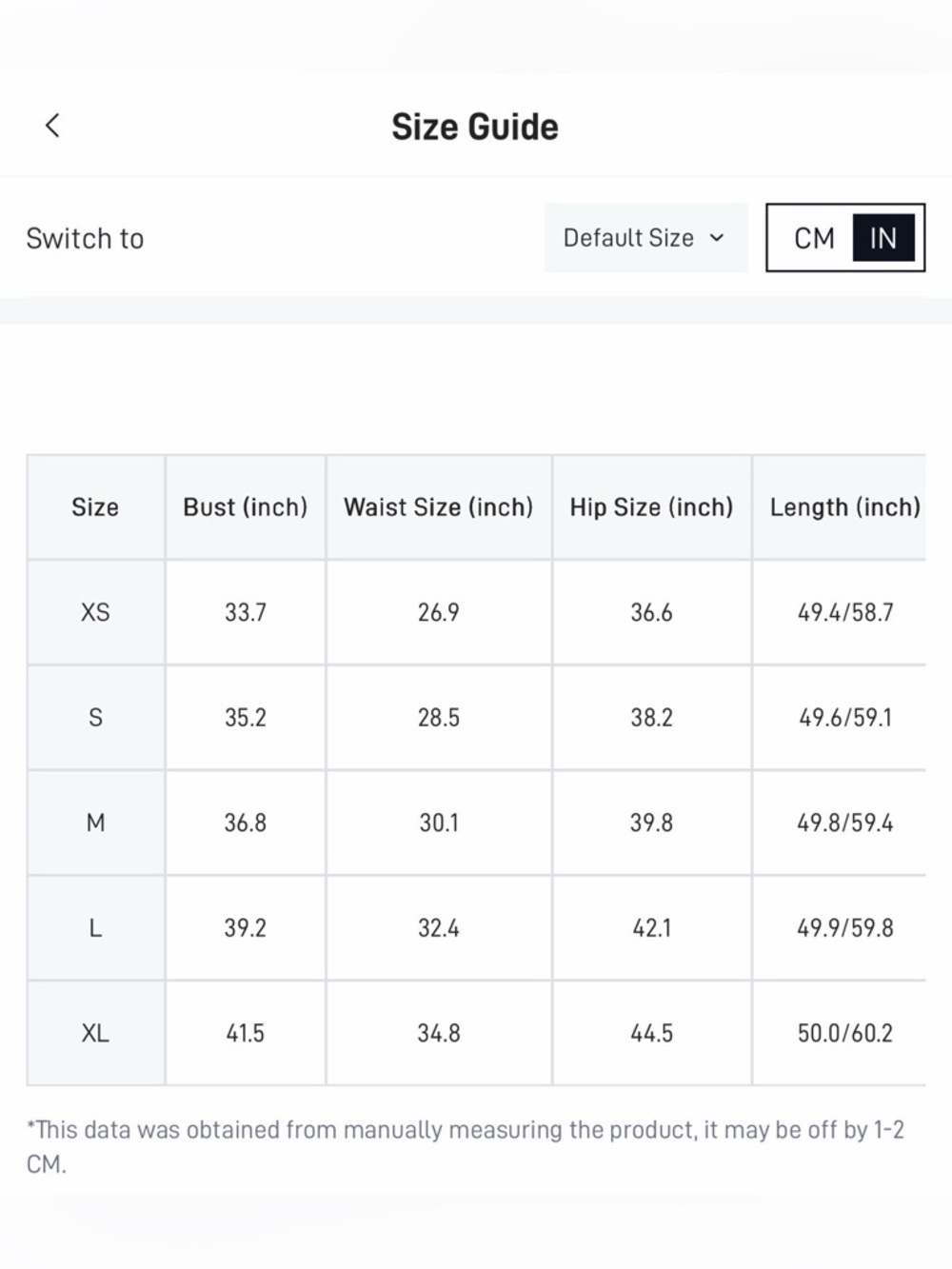Select the Size column header
Screen dimensions: 952x1269
(95, 507)
